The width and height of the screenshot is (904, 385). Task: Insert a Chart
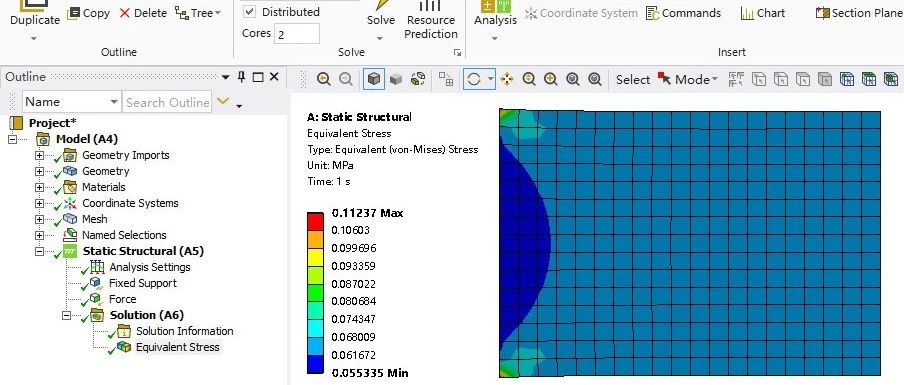[x=763, y=13]
